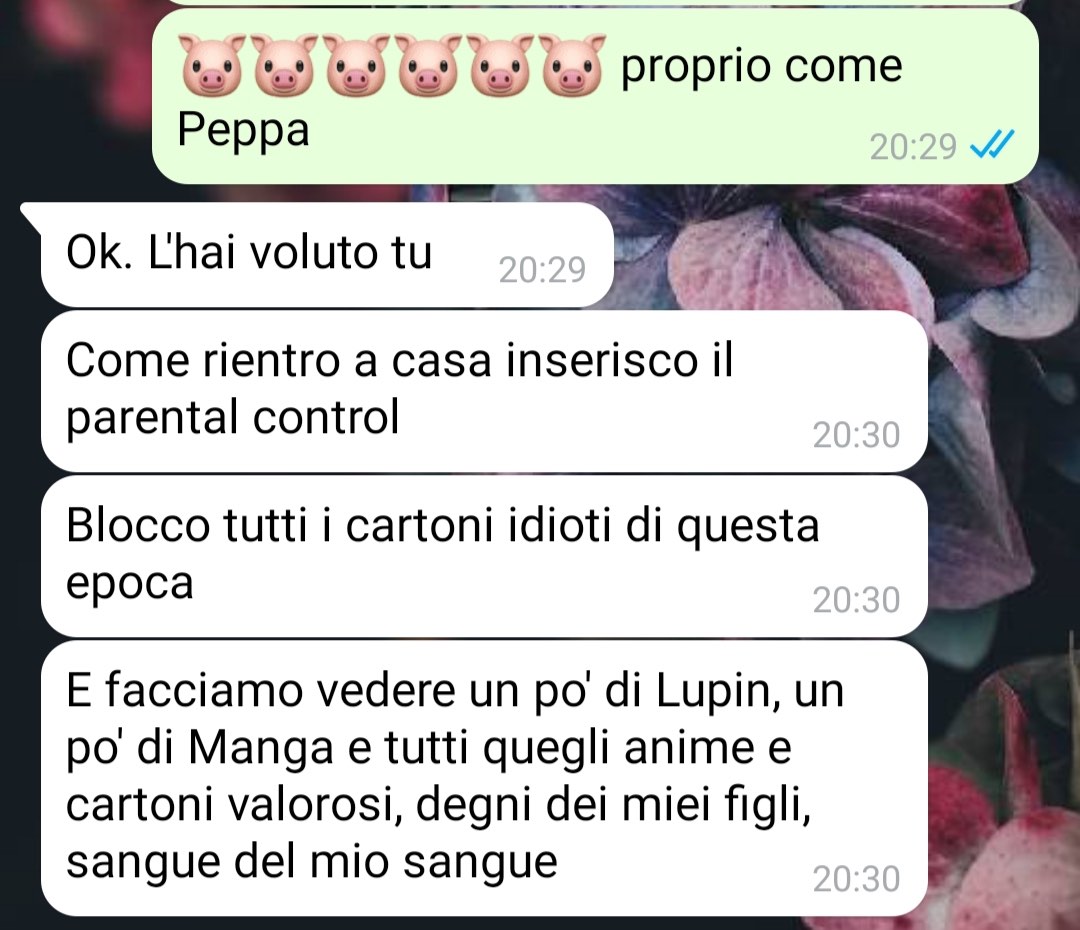Image resolution: width=1080 pixels, height=930 pixels.
Task: Tap the word 'Peppa' in the sent message
Action: coord(243,131)
